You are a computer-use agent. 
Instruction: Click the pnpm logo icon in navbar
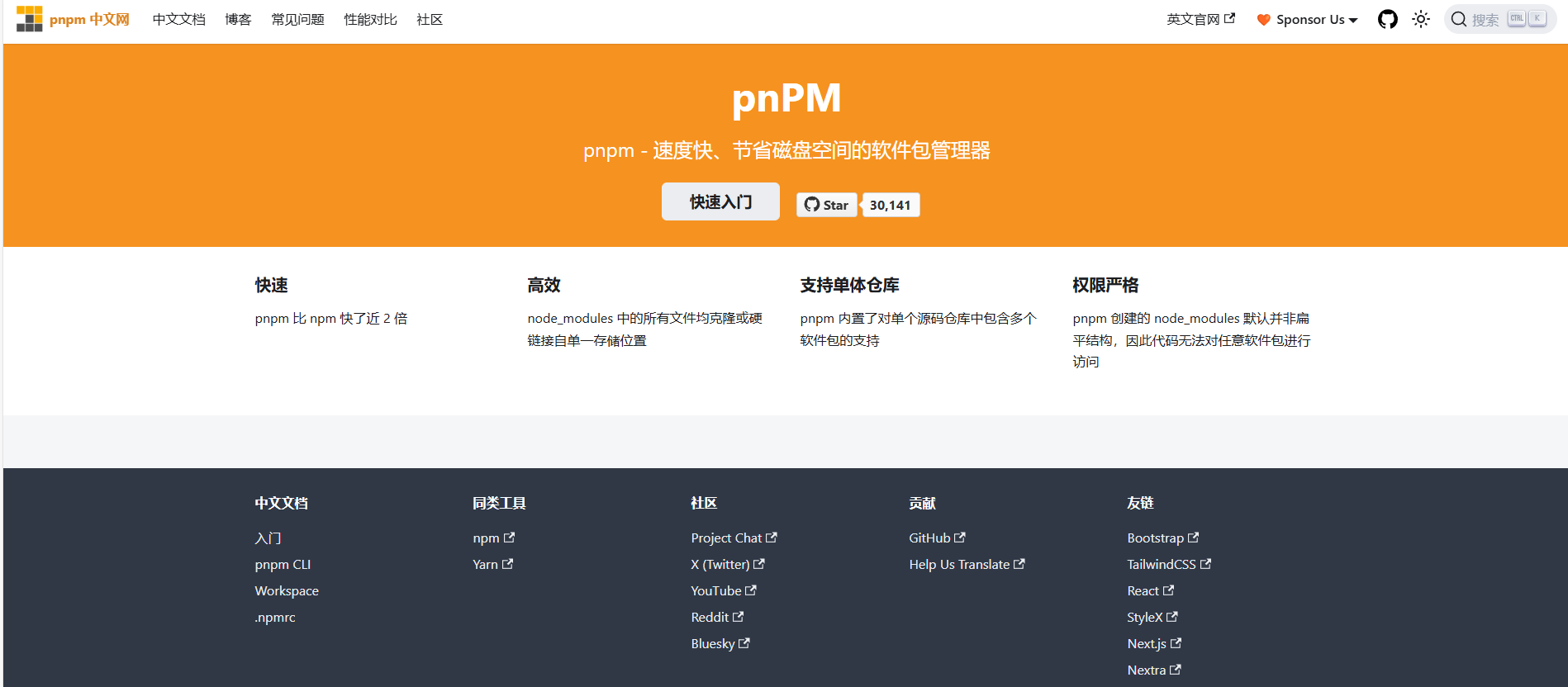(x=29, y=19)
